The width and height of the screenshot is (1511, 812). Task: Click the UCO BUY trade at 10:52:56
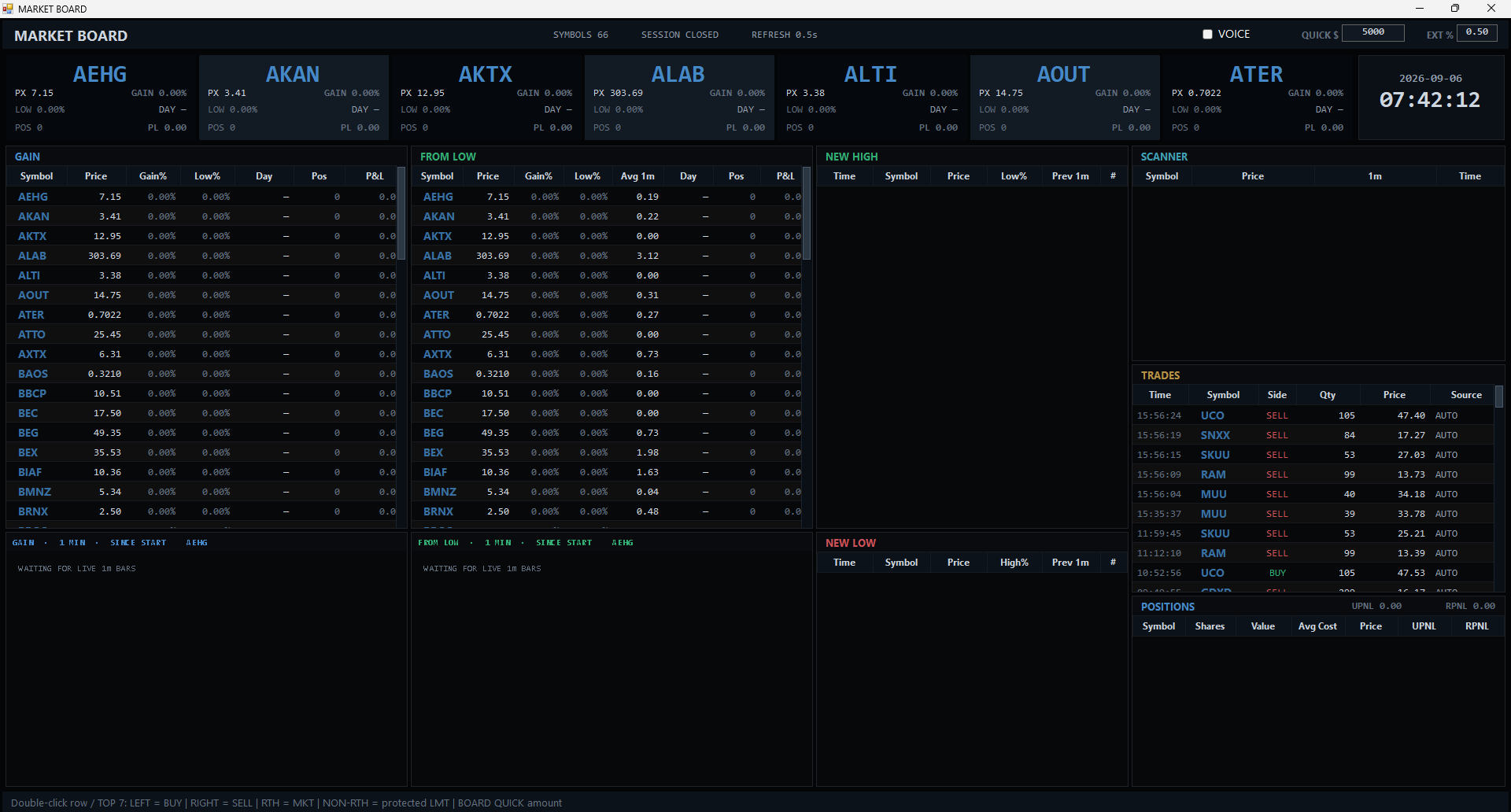click(x=1313, y=573)
